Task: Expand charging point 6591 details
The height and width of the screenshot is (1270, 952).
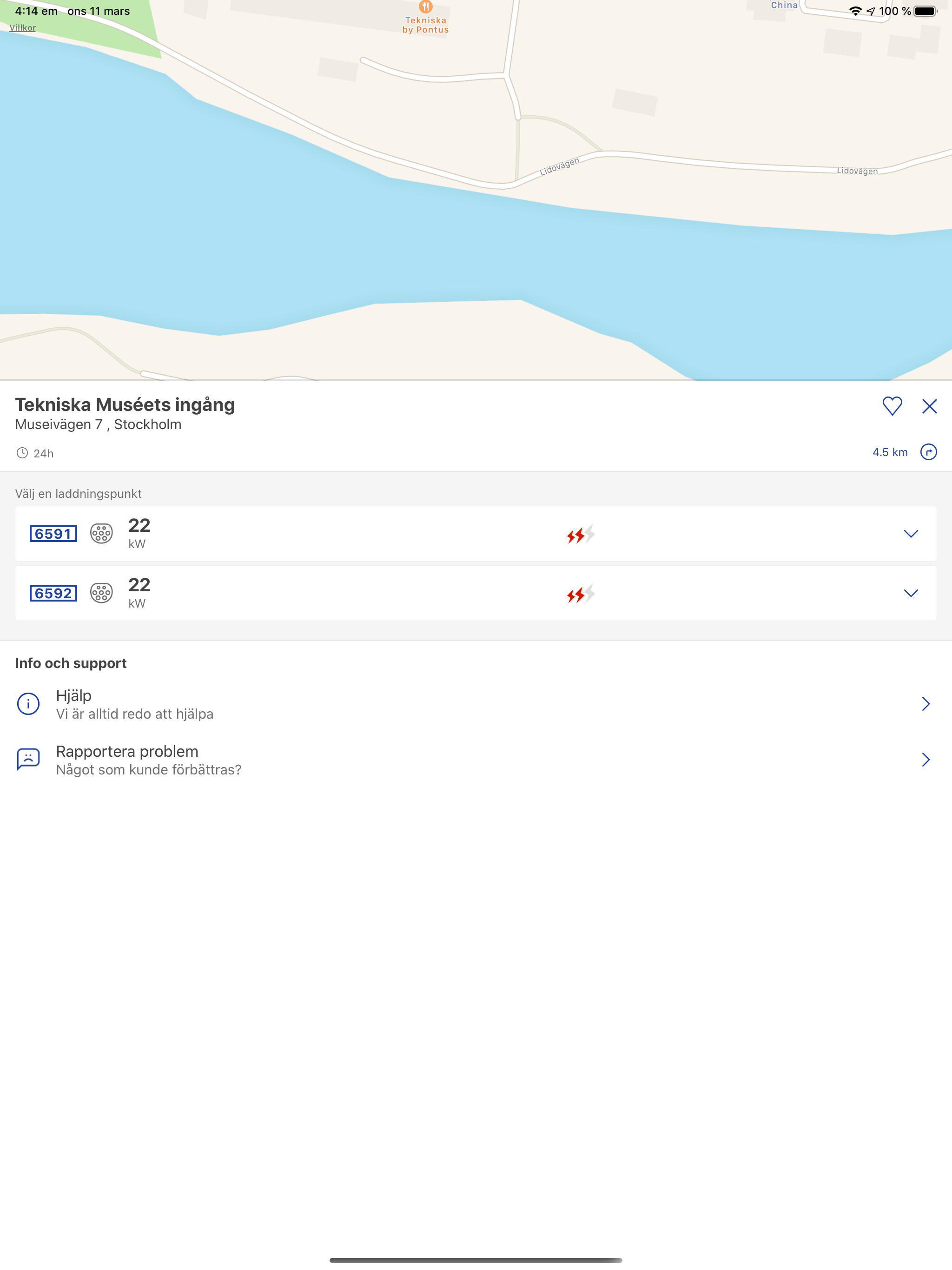Action: (911, 533)
